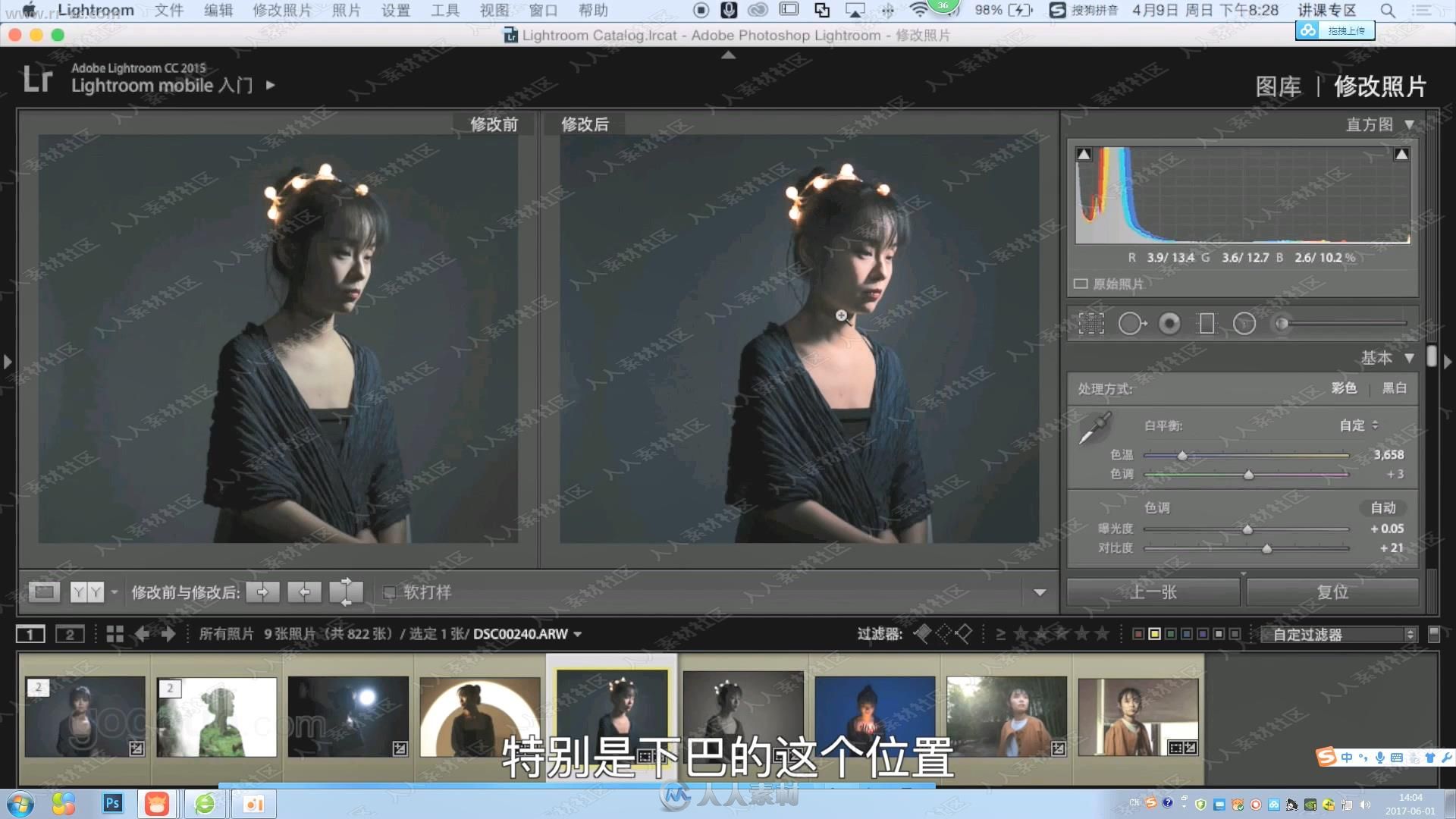Screen dimensions: 1456x819
Task: Click the 曝光度 exposure slider handle
Action: pyautogui.click(x=1247, y=529)
